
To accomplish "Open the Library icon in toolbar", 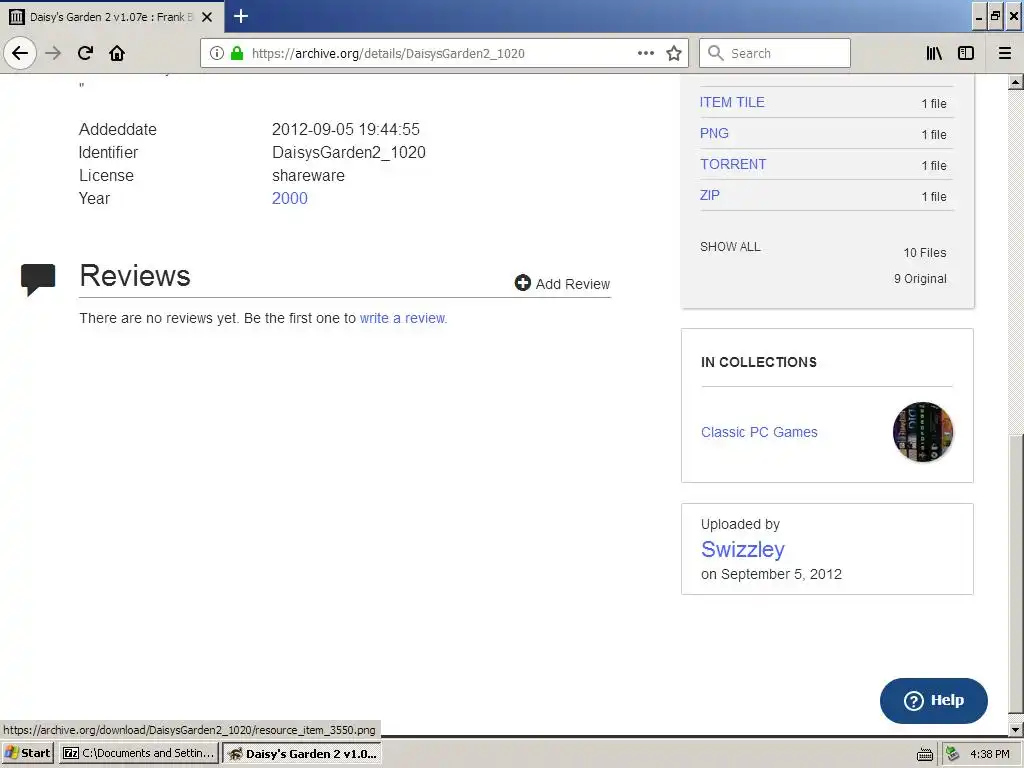I will pos(934,53).
